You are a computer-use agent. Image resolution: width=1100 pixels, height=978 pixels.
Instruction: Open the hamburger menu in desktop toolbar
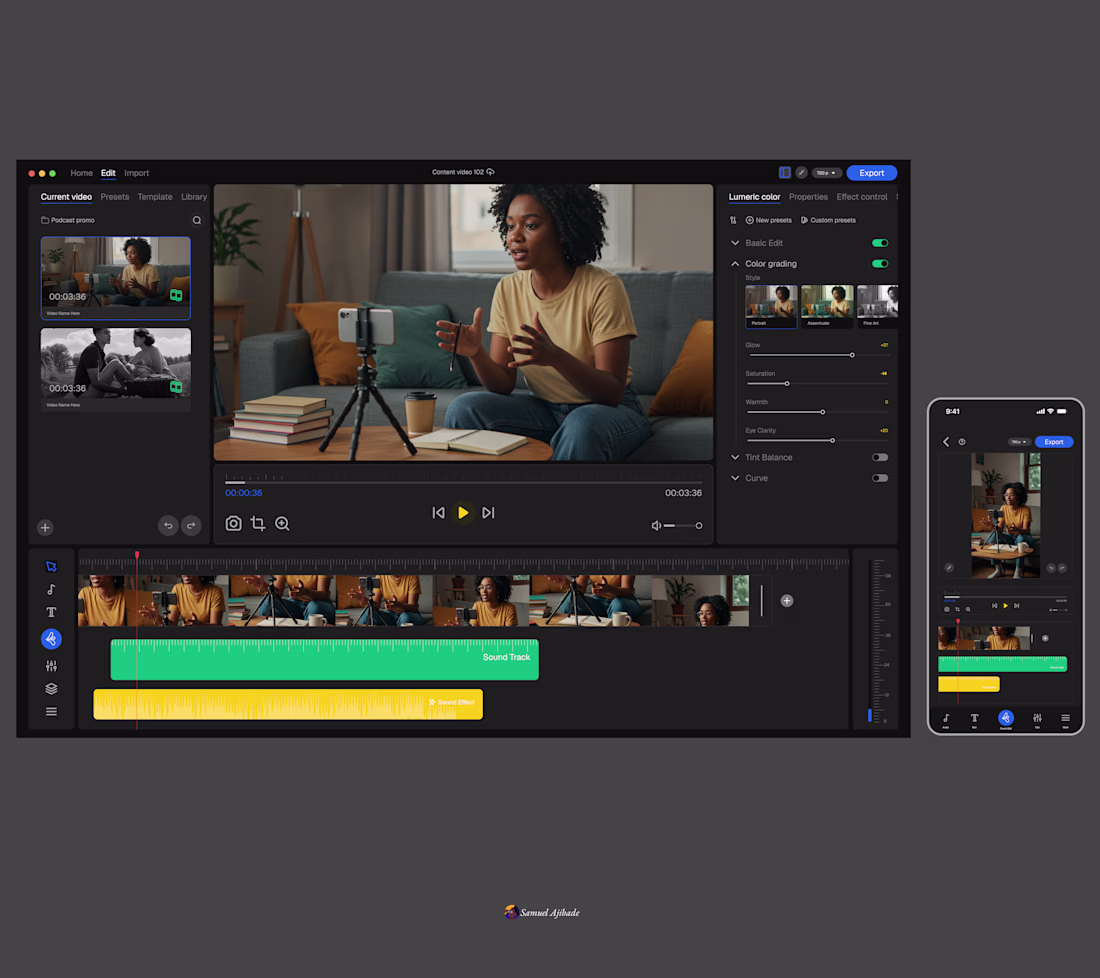pos(51,711)
